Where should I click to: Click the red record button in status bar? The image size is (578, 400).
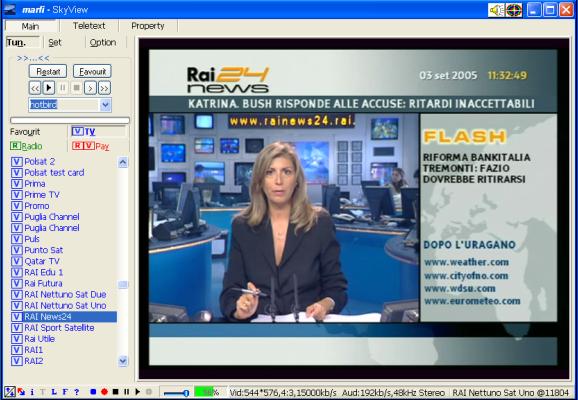[104, 392]
